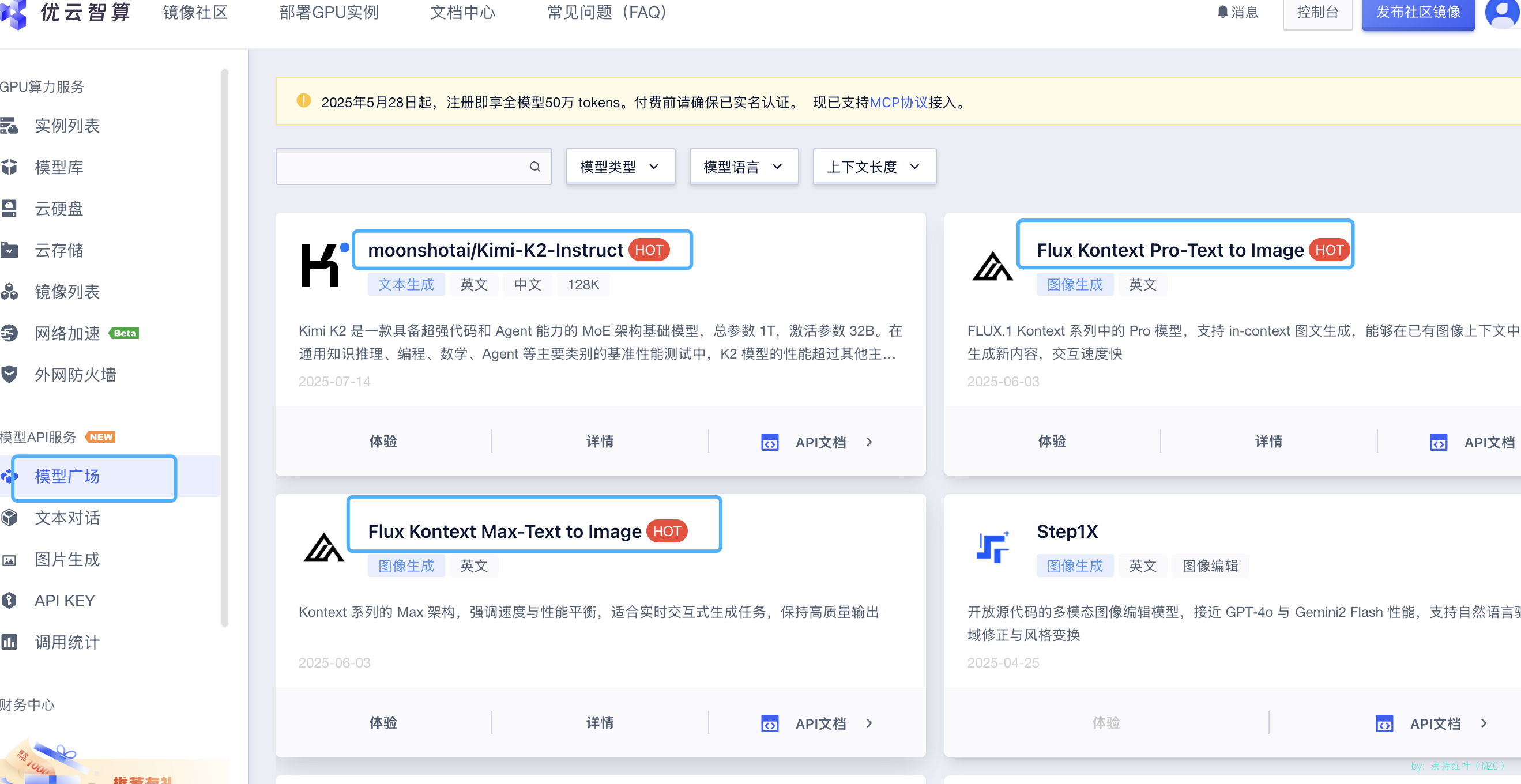Open the 镜像社区 nav item

pyautogui.click(x=195, y=13)
